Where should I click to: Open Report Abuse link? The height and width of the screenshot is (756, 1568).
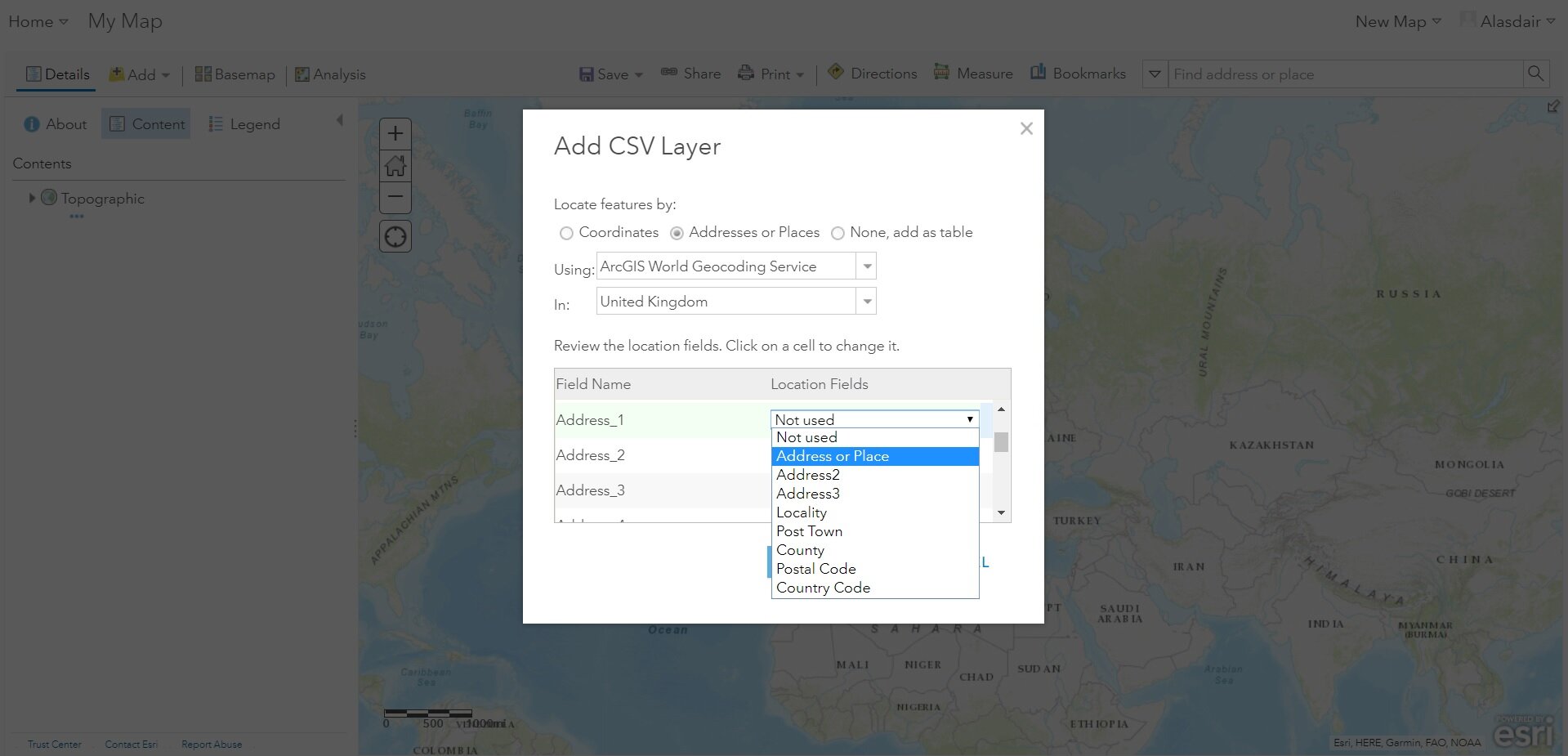212,745
